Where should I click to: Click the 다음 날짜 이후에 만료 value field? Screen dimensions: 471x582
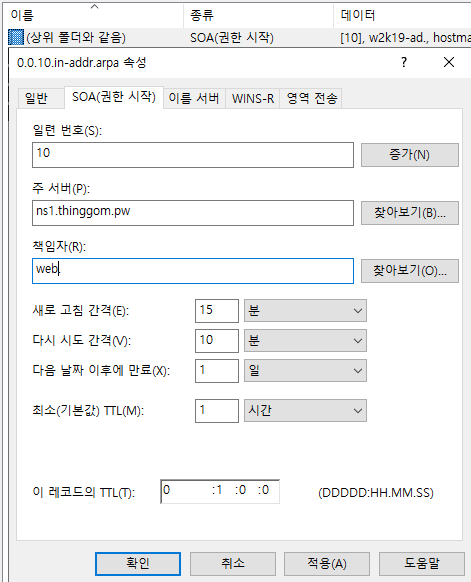tap(217, 370)
